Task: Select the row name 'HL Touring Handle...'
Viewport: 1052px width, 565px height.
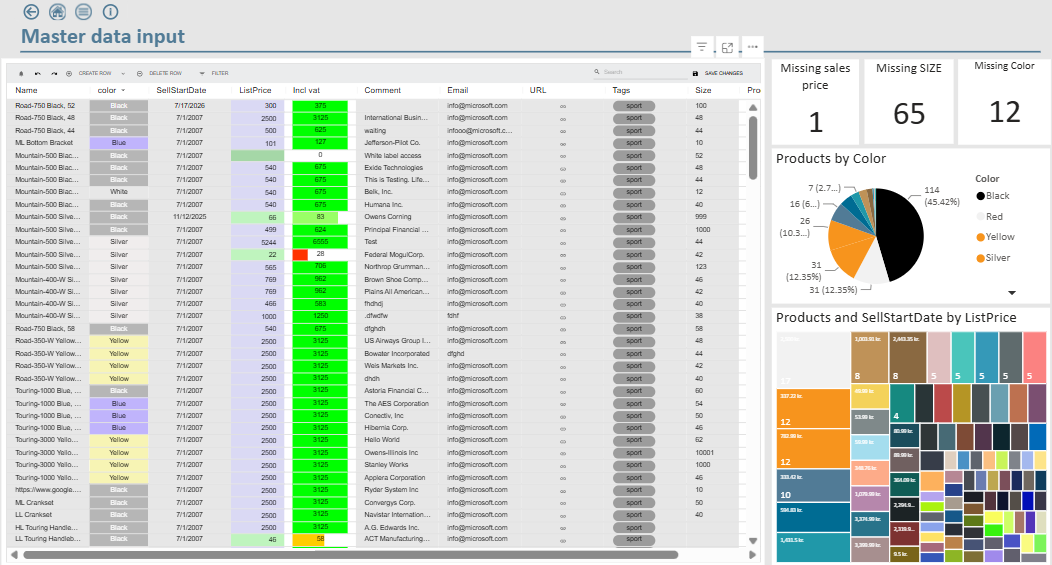Action: tap(46, 527)
